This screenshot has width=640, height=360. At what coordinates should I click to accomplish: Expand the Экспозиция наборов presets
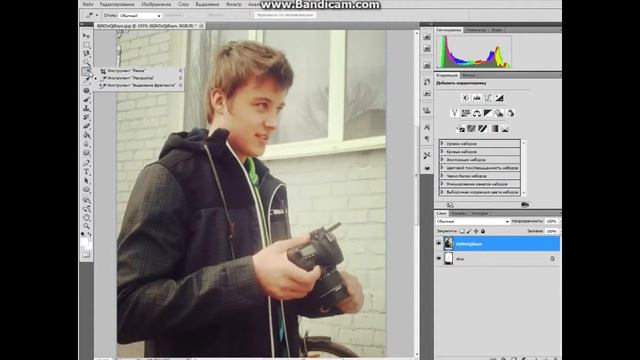pos(442,160)
